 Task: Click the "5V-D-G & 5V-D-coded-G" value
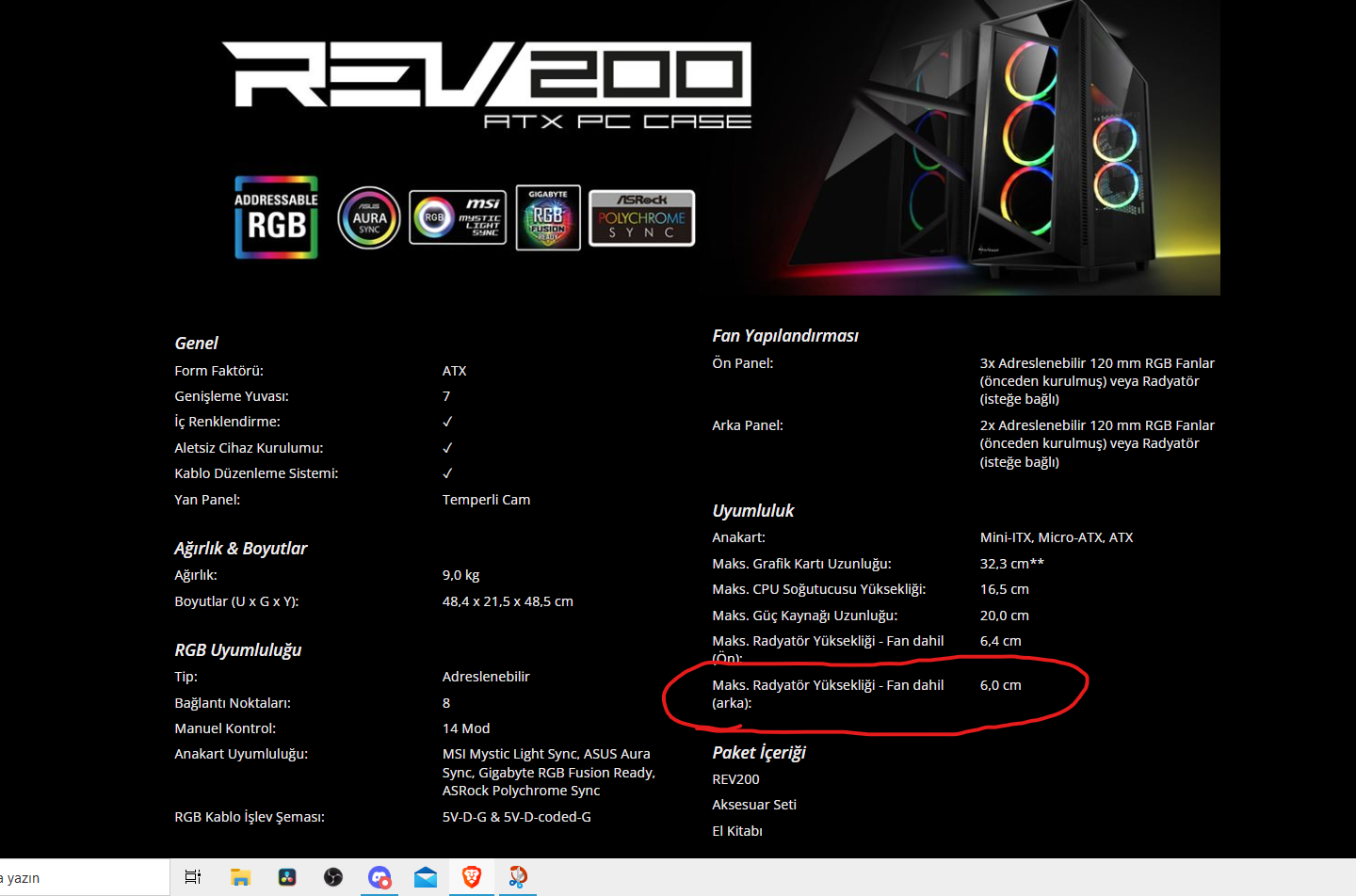point(517,817)
